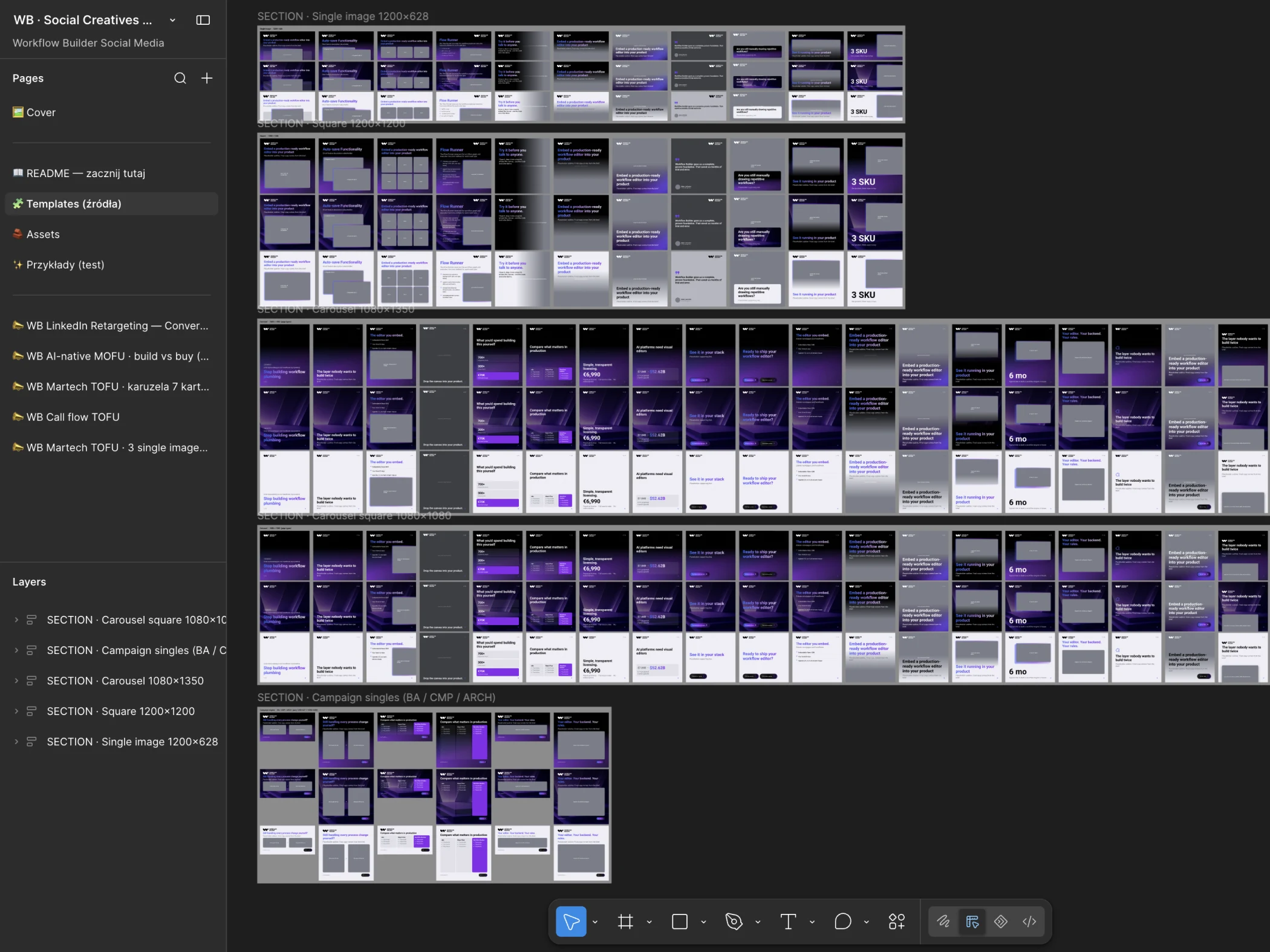Open the file name dropdown chevron
This screenshot has height=952, width=1270.
click(x=172, y=20)
